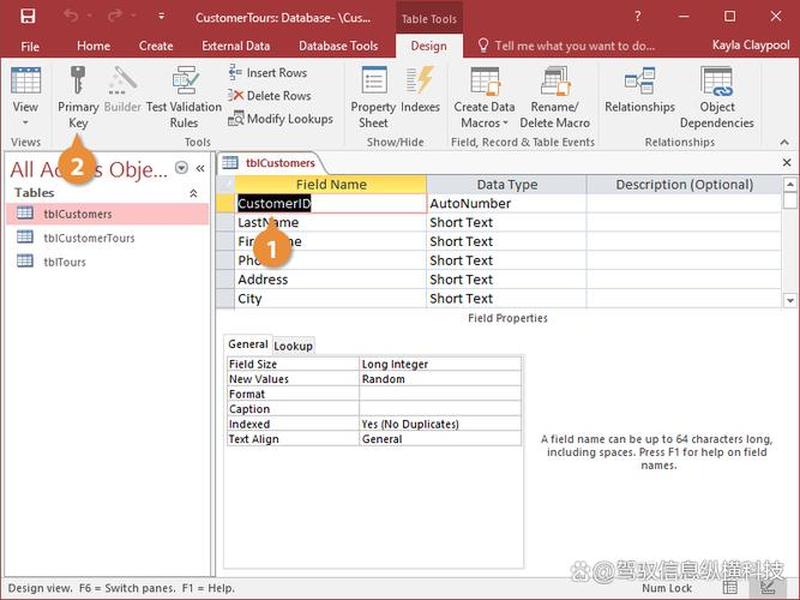
Task: Select the Table Tools contextual tab label
Action: pos(429,19)
